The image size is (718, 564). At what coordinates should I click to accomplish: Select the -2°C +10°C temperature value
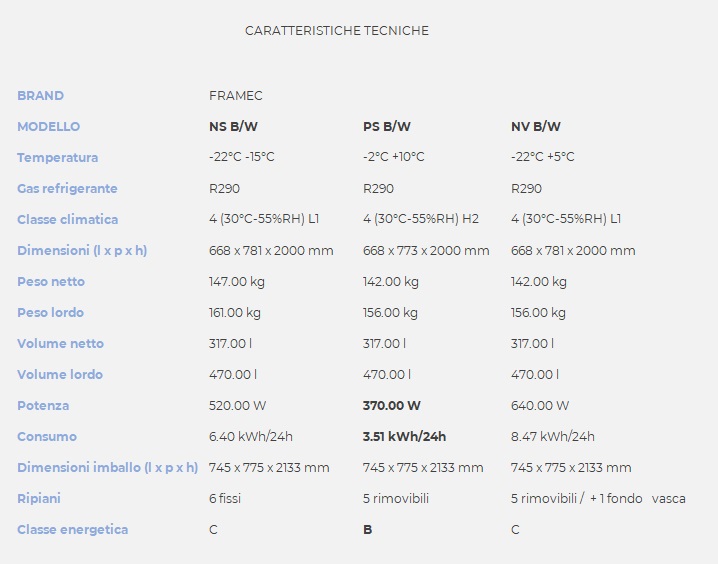pyautogui.click(x=394, y=157)
